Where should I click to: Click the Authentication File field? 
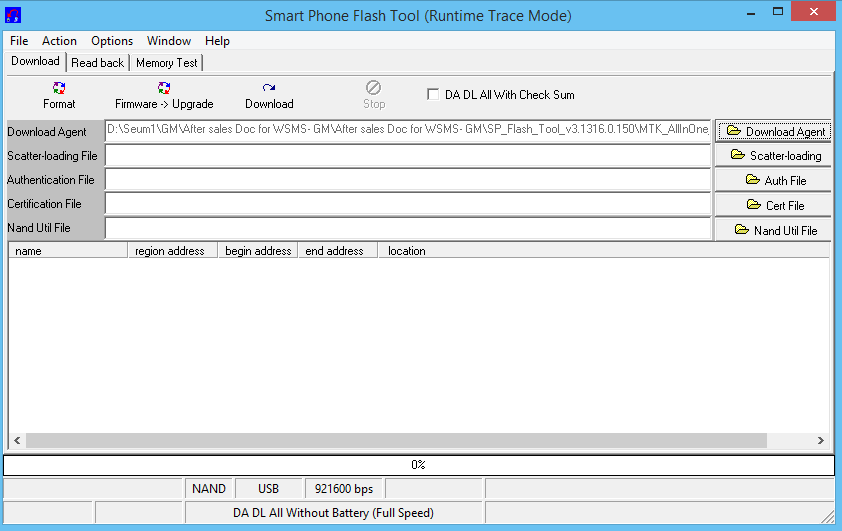[x=408, y=180]
